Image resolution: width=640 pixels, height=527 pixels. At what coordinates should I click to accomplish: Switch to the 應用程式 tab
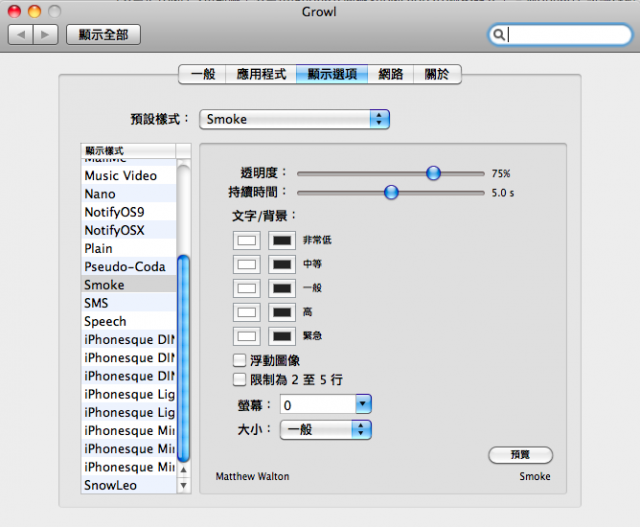click(x=261, y=74)
